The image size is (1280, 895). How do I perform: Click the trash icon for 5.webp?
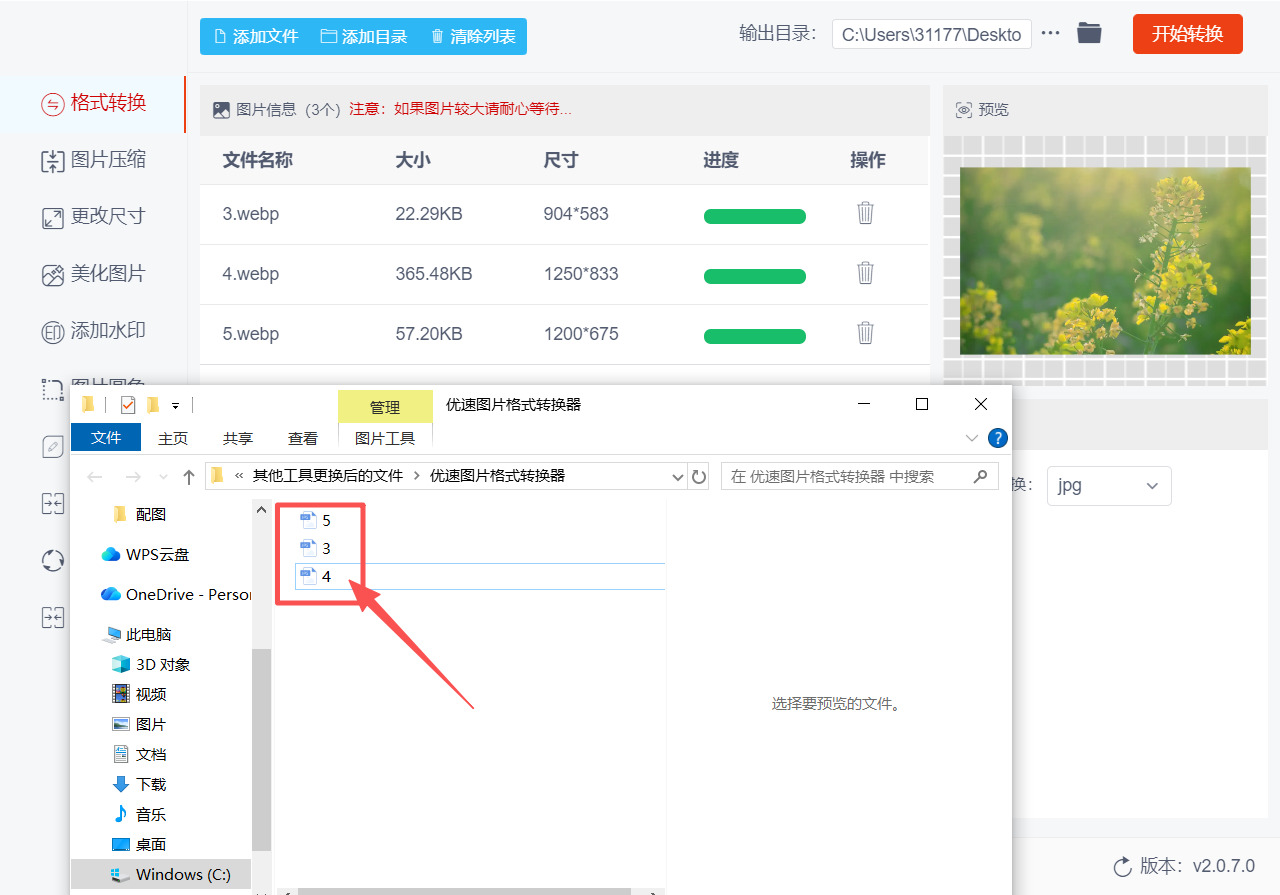coord(866,333)
